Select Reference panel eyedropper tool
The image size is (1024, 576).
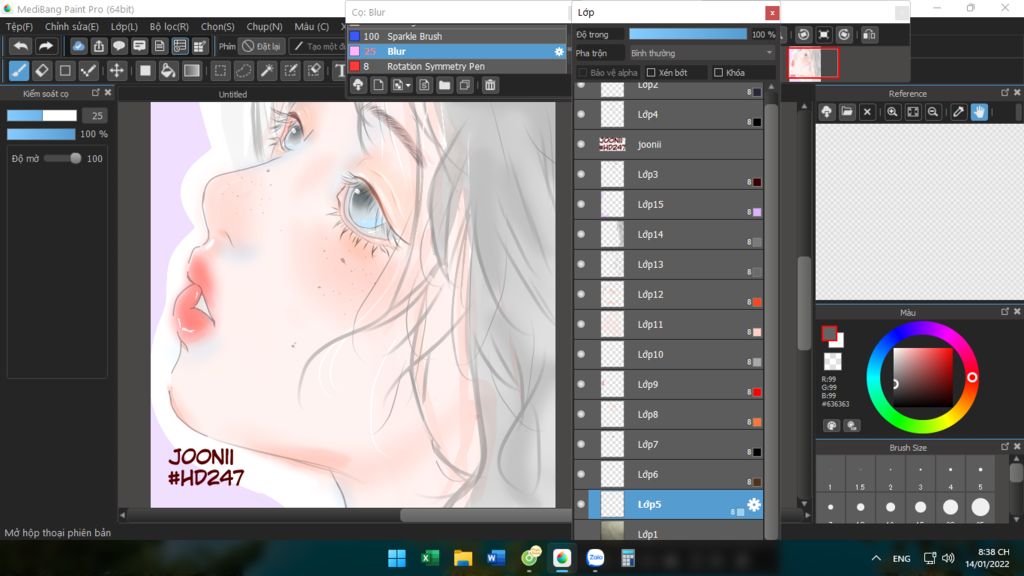[958, 112]
